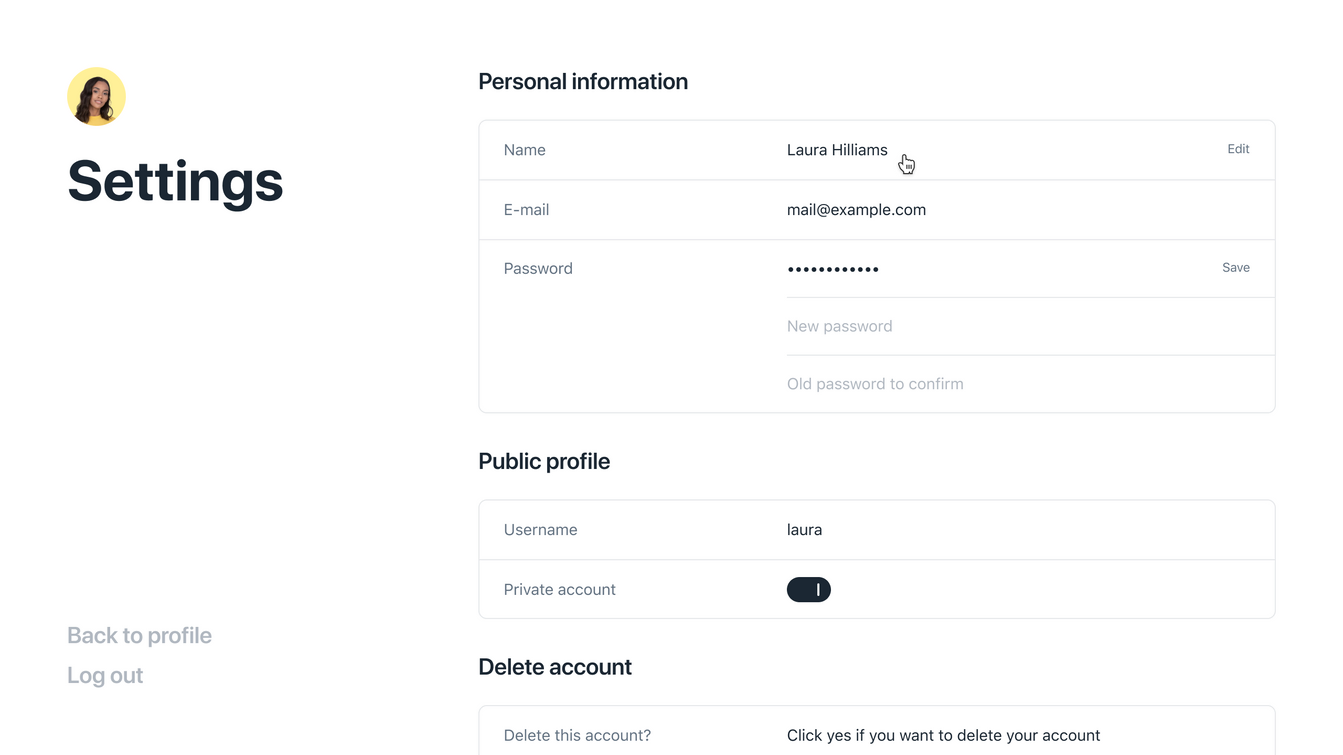This screenshot has height=755, width=1343.
Task: Click the New password field
Action: (x=1030, y=326)
